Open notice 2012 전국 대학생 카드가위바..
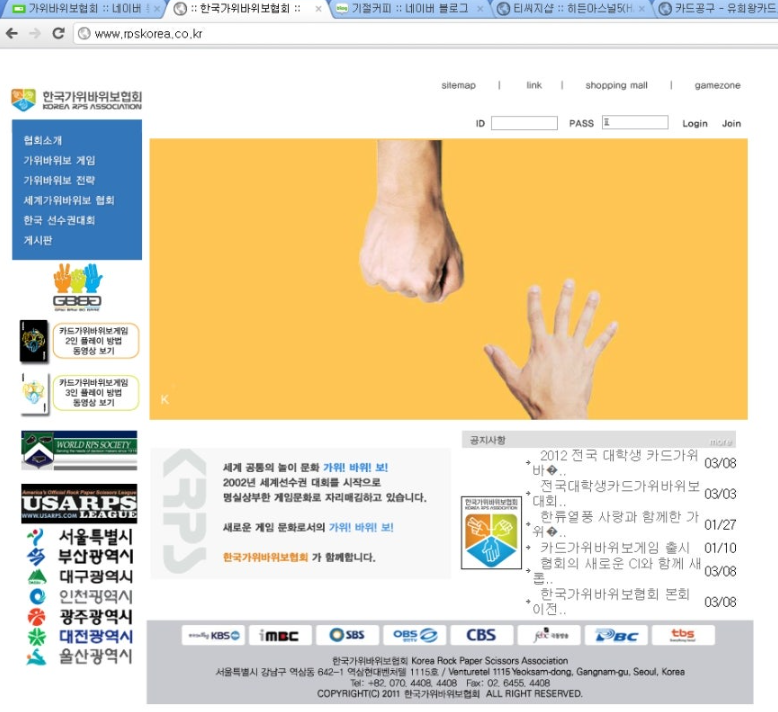The image size is (778, 712). (x=615, y=462)
